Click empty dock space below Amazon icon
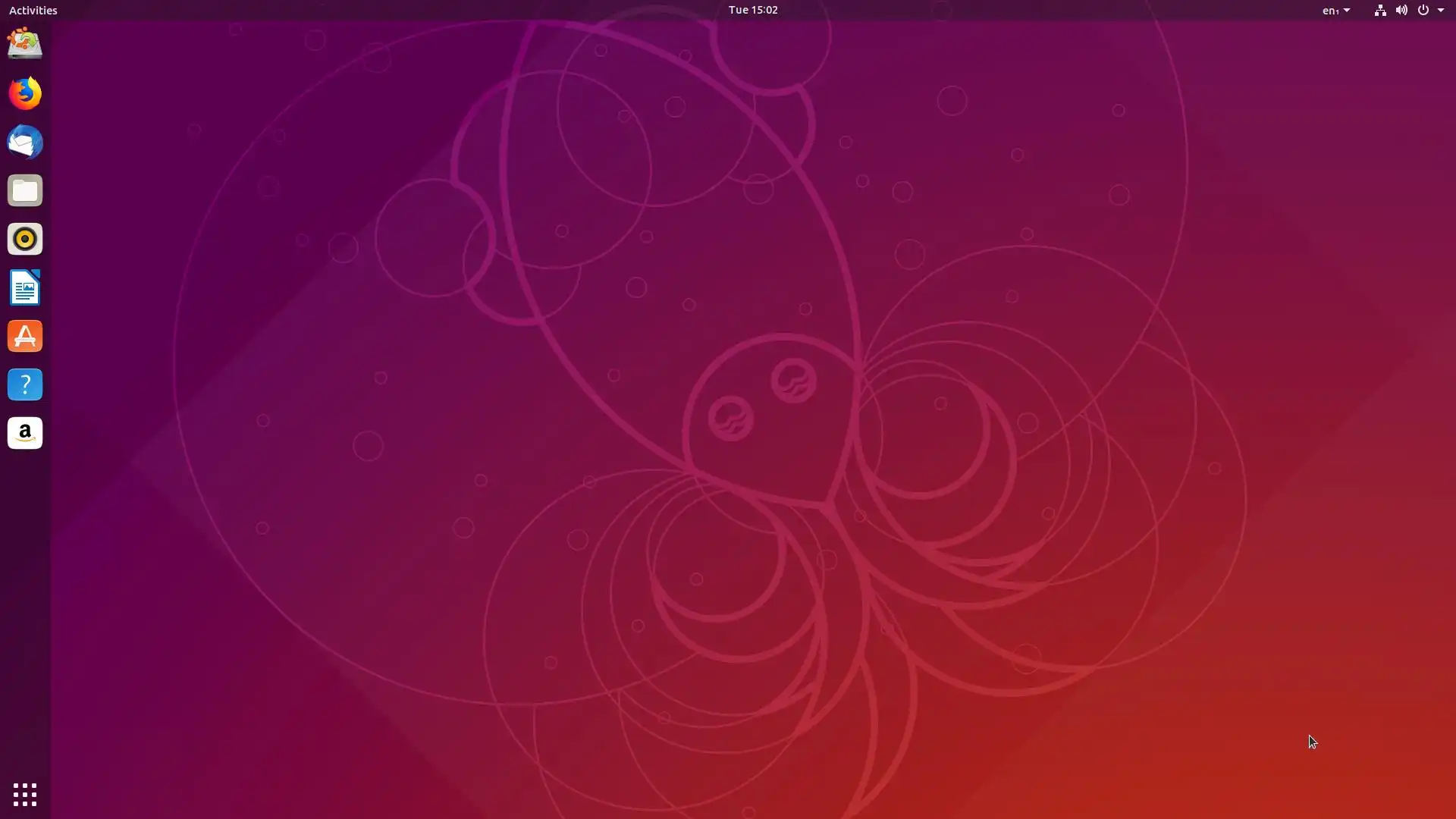 coord(25,607)
